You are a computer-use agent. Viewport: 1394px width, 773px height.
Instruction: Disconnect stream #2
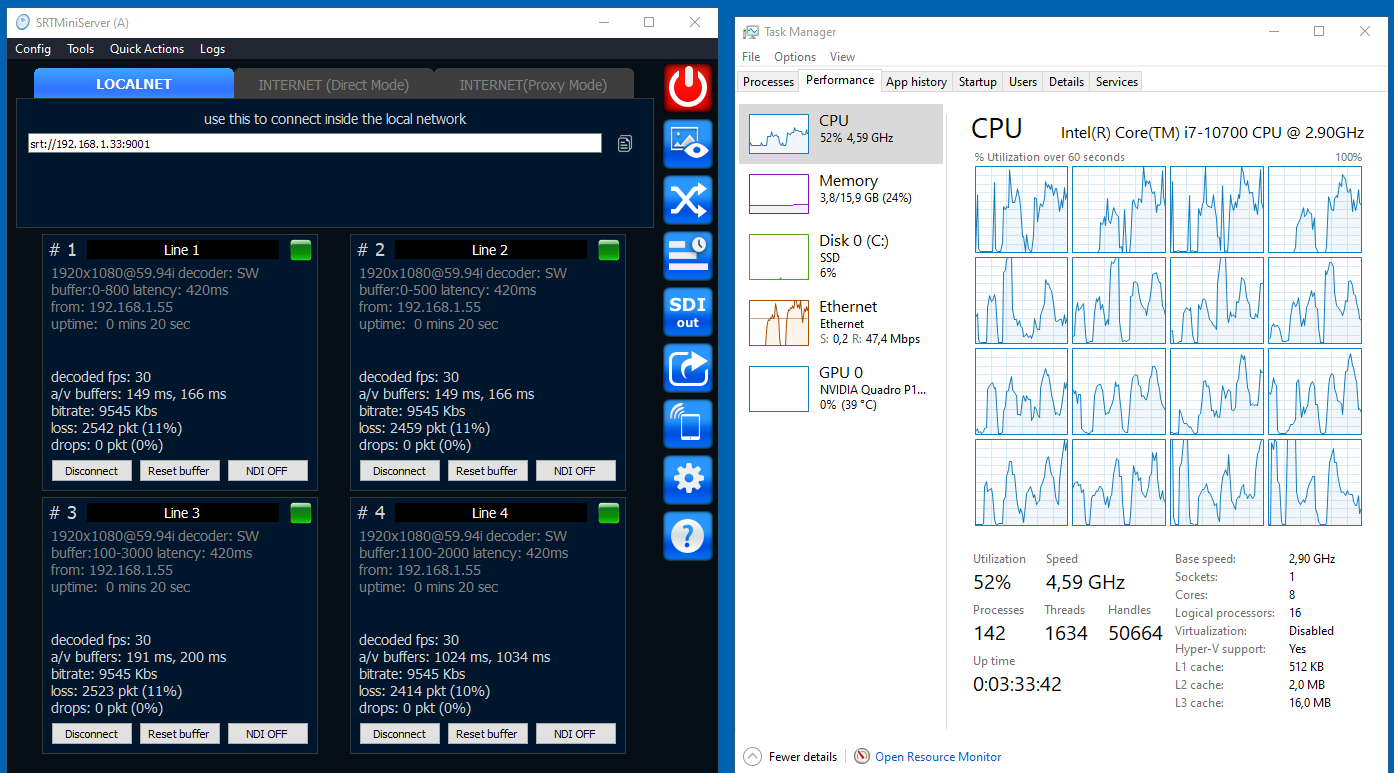[x=400, y=471]
